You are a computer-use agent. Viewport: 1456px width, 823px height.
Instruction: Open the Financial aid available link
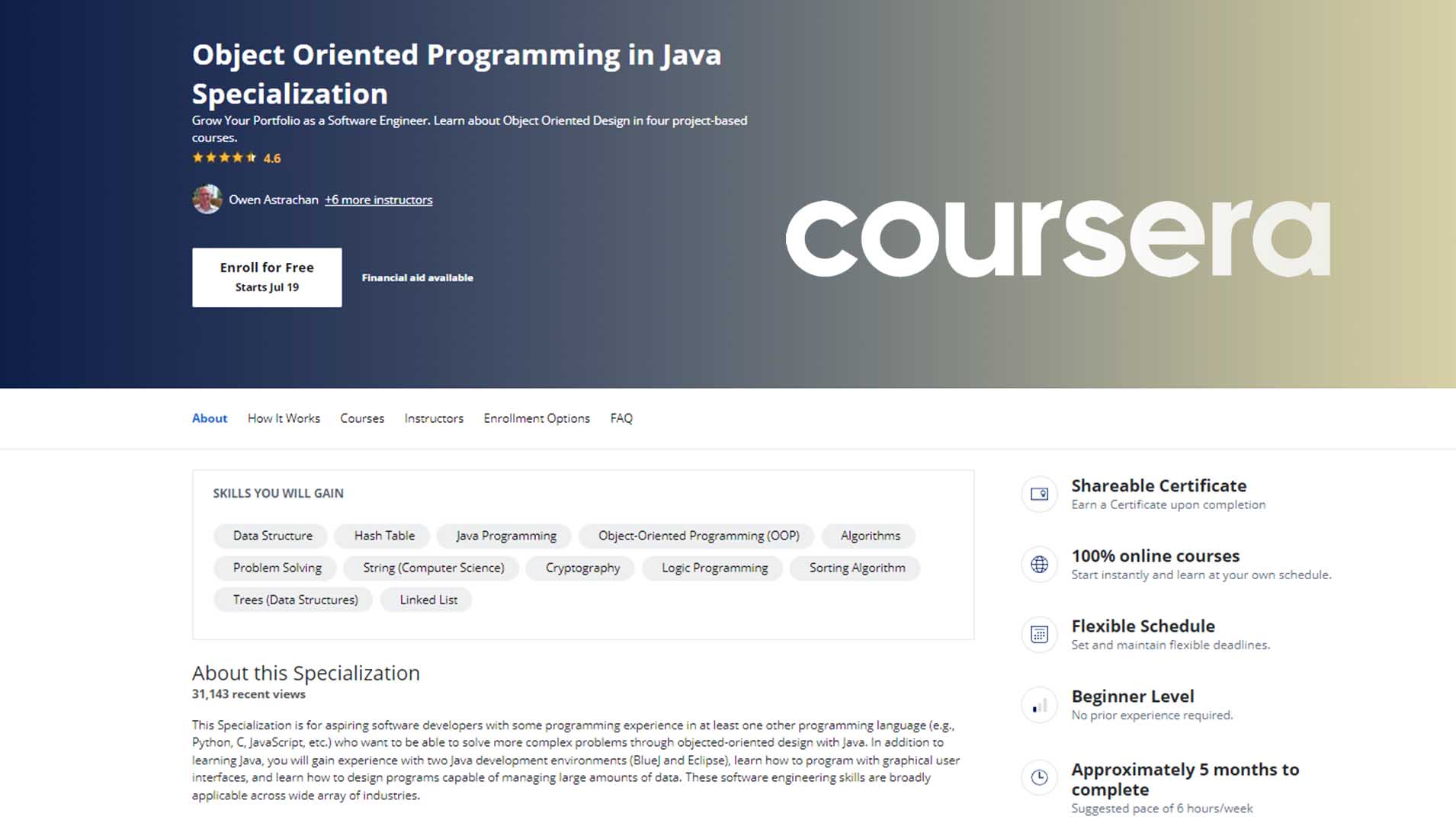417,277
